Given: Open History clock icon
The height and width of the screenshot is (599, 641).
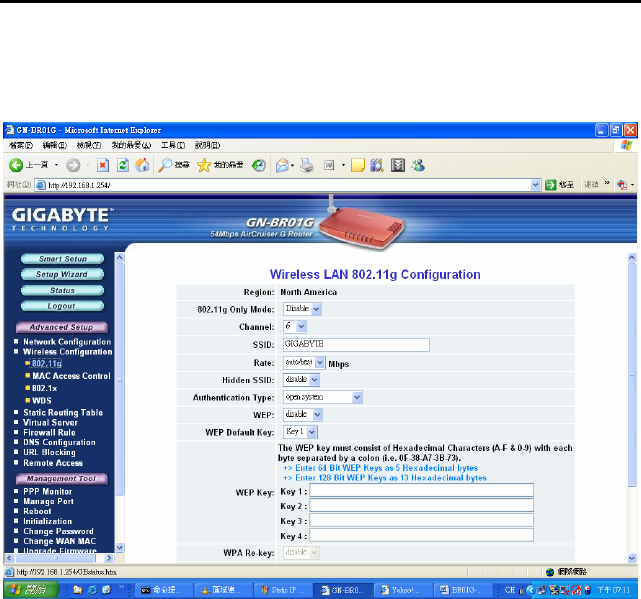Looking at the screenshot, I should (258, 165).
